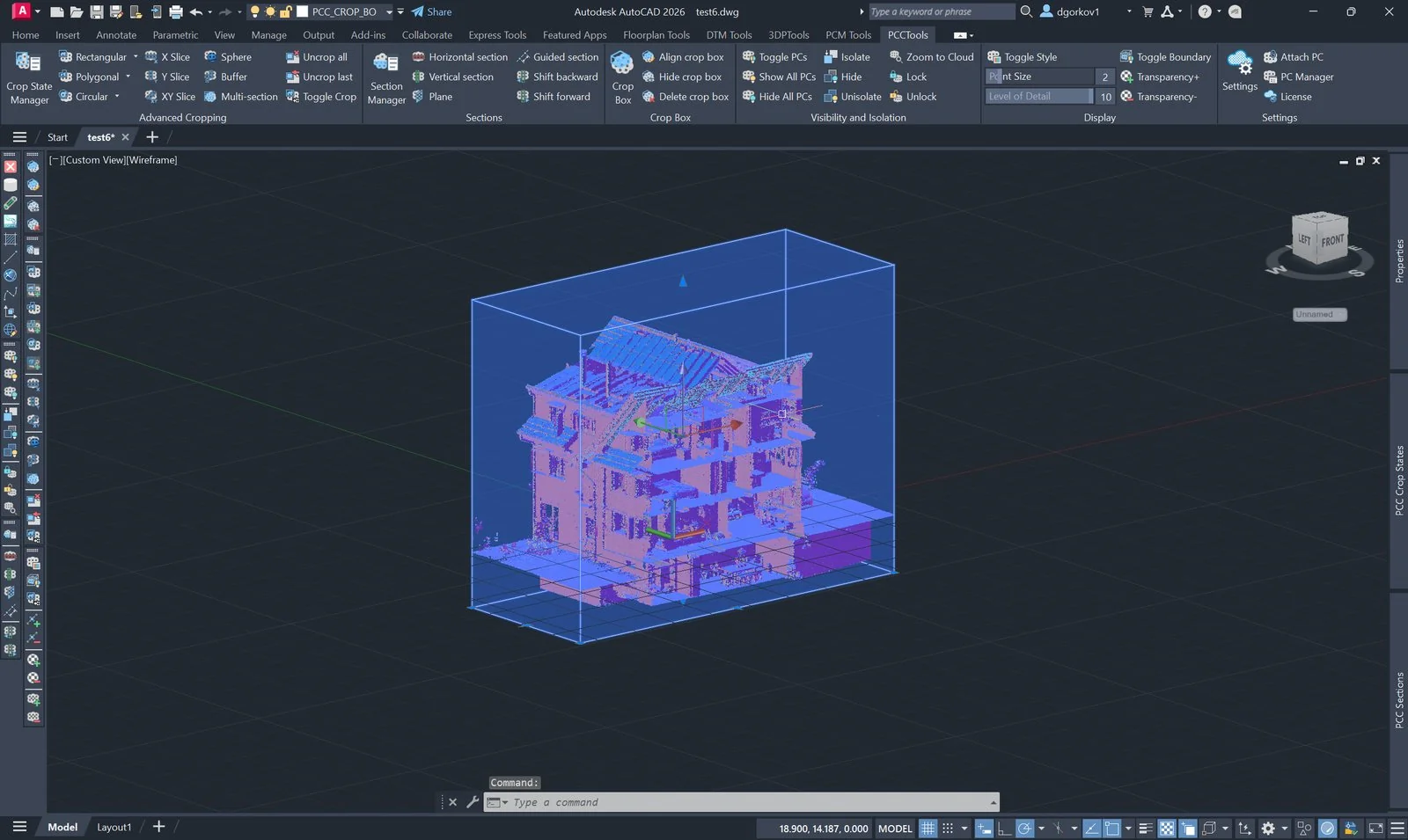Adjust the Level of Detail slider
The width and height of the screenshot is (1408, 840).
click(1039, 97)
